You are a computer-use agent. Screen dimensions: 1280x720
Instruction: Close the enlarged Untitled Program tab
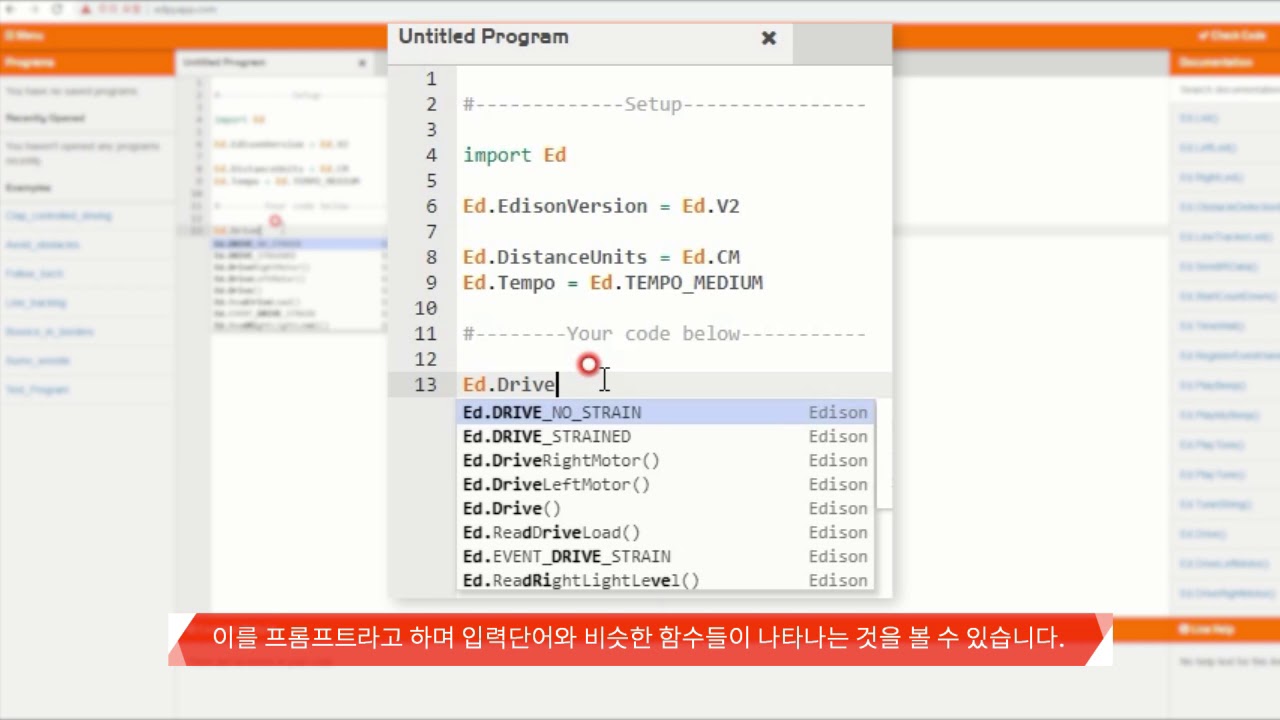(x=768, y=38)
